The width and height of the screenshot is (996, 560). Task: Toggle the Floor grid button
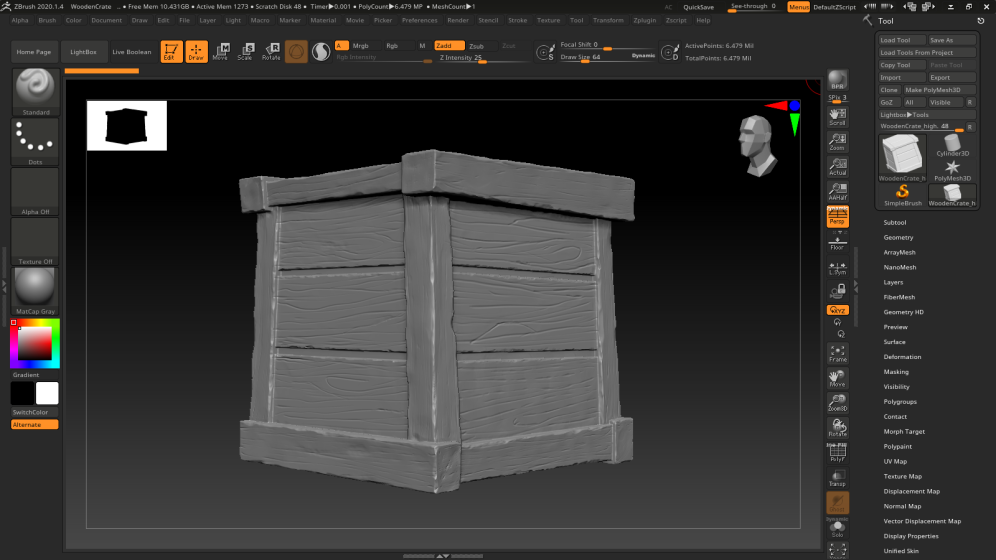pyautogui.click(x=837, y=242)
